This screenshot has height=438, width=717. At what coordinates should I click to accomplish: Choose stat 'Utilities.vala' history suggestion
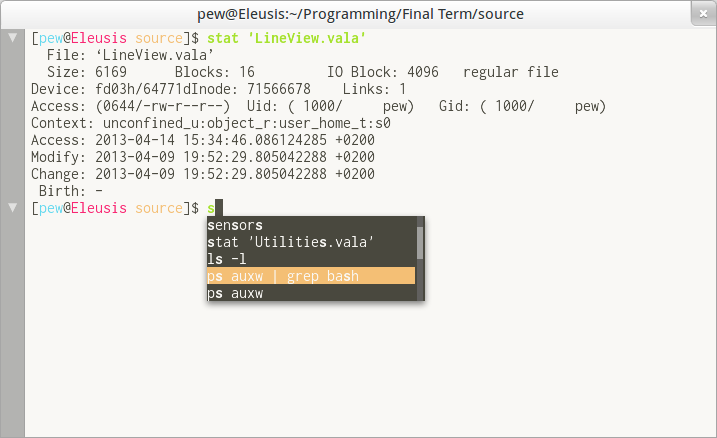pos(311,242)
